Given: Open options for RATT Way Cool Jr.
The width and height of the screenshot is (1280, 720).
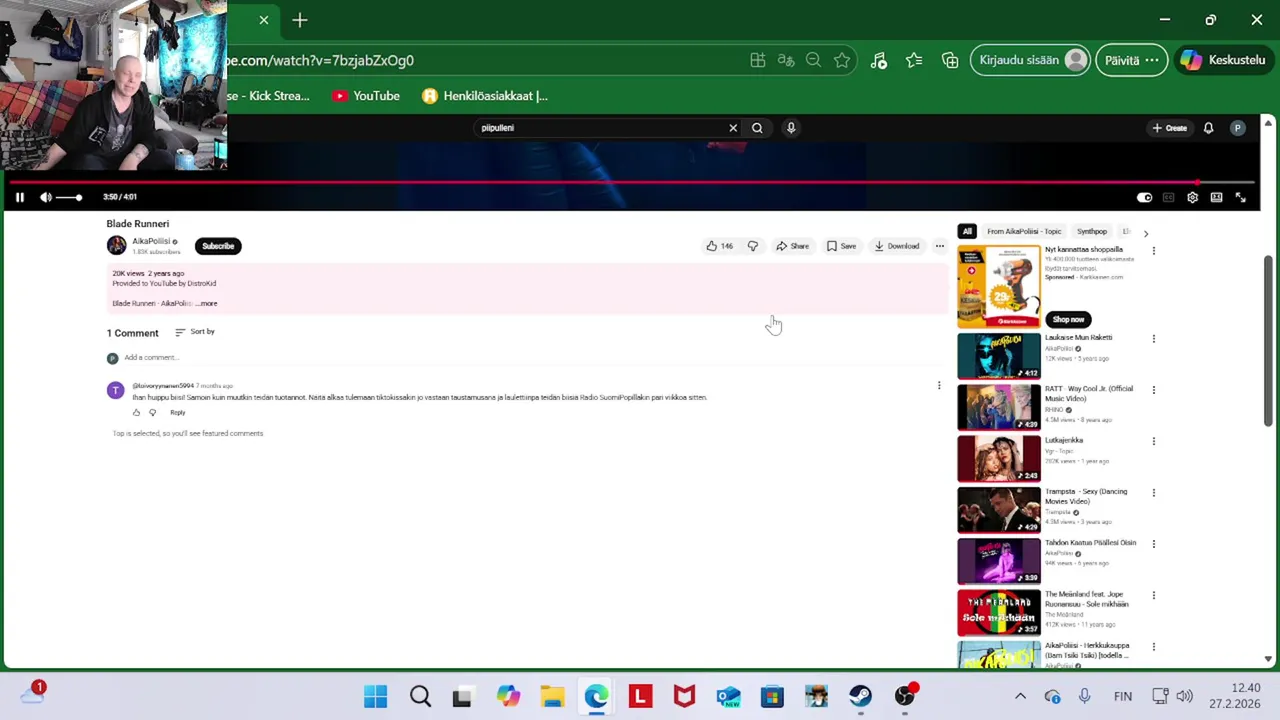Looking at the screenshot, I should point(1153,390).
